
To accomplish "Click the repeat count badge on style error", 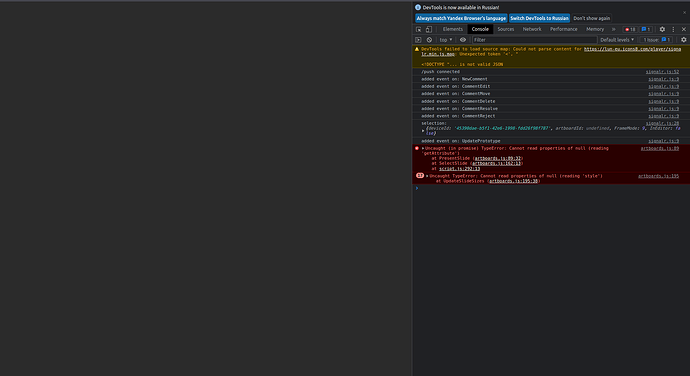I will (420, 176).
